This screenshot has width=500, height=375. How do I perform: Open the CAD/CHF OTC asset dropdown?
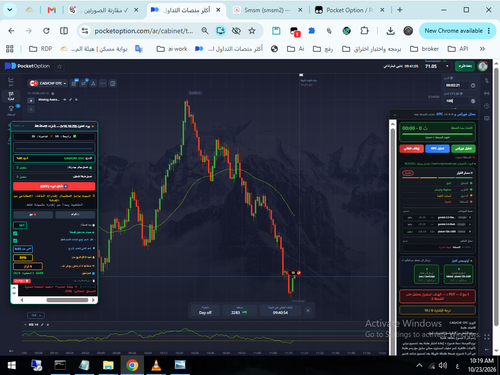coord(48,83)
